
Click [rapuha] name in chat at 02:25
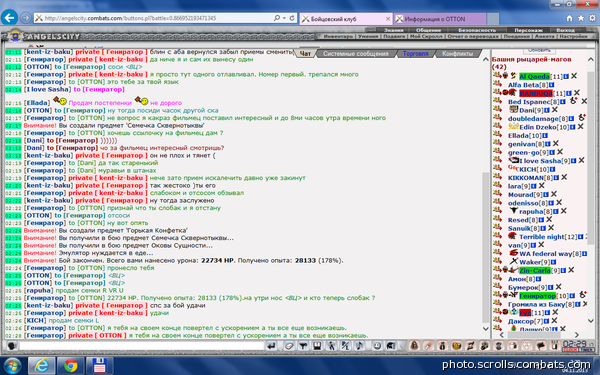click(x=39, y=290)
